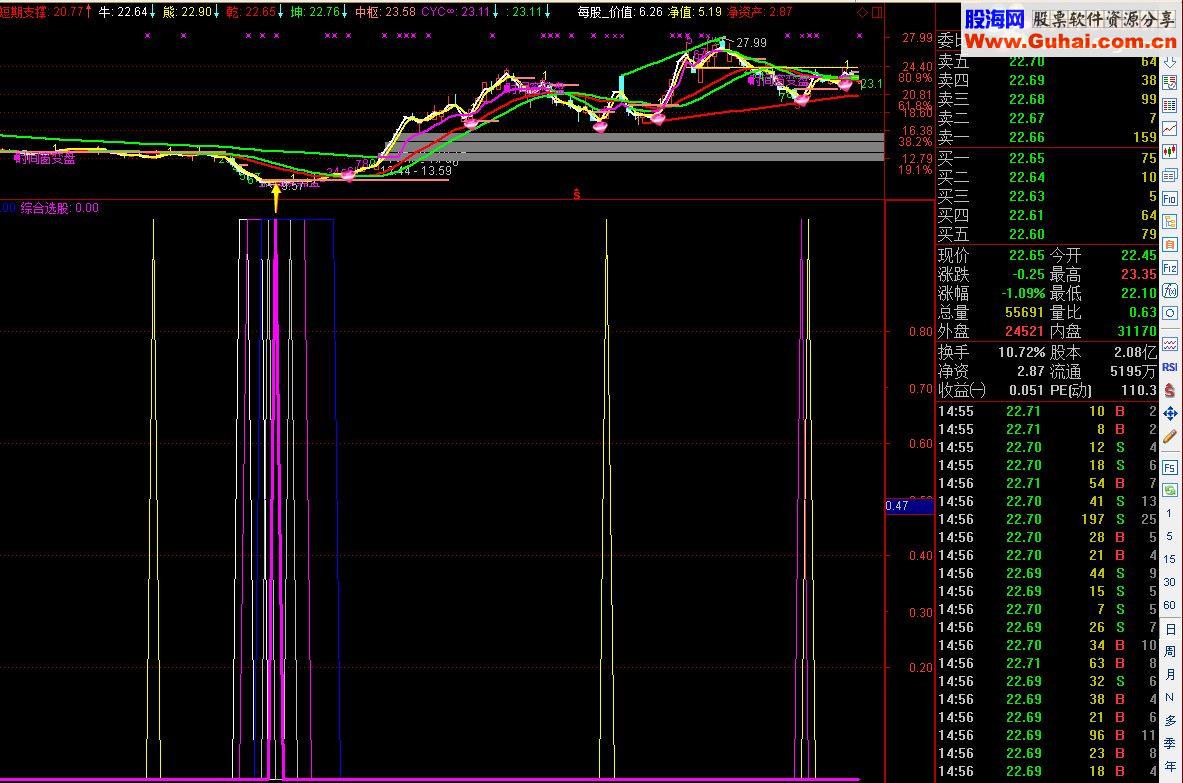Open the f(x) formula manager icon
Image resolution: width=1183 pixels, height=783 pixels.
tap(1169, 290)
